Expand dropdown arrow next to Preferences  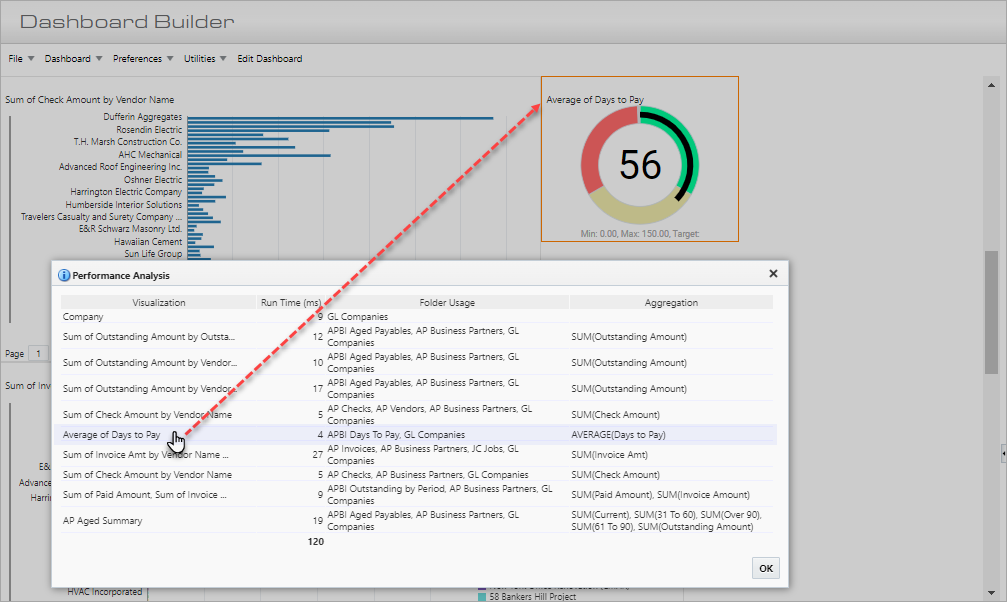(x=170, y=58)
